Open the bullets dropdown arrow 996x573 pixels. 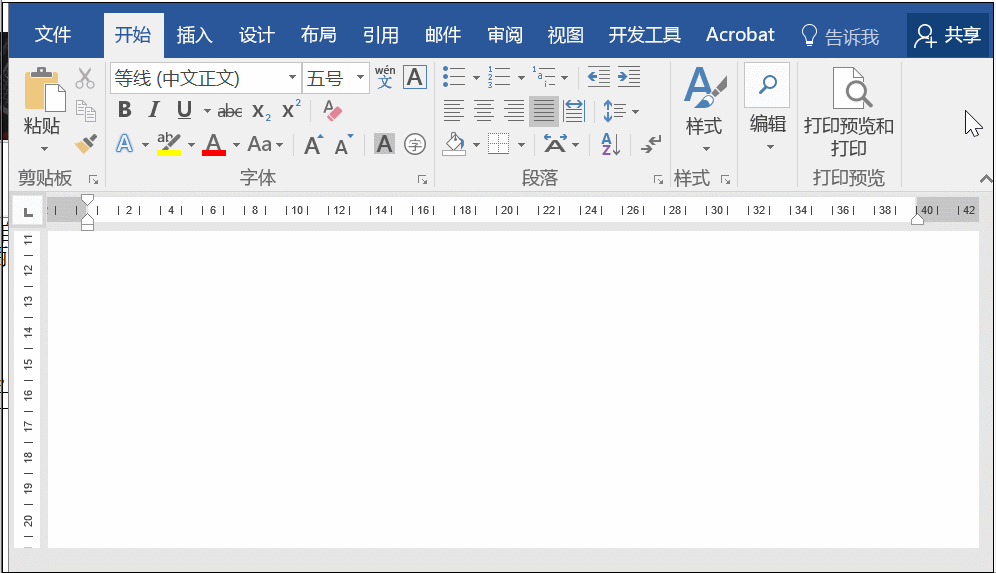[x=476, y=78]
